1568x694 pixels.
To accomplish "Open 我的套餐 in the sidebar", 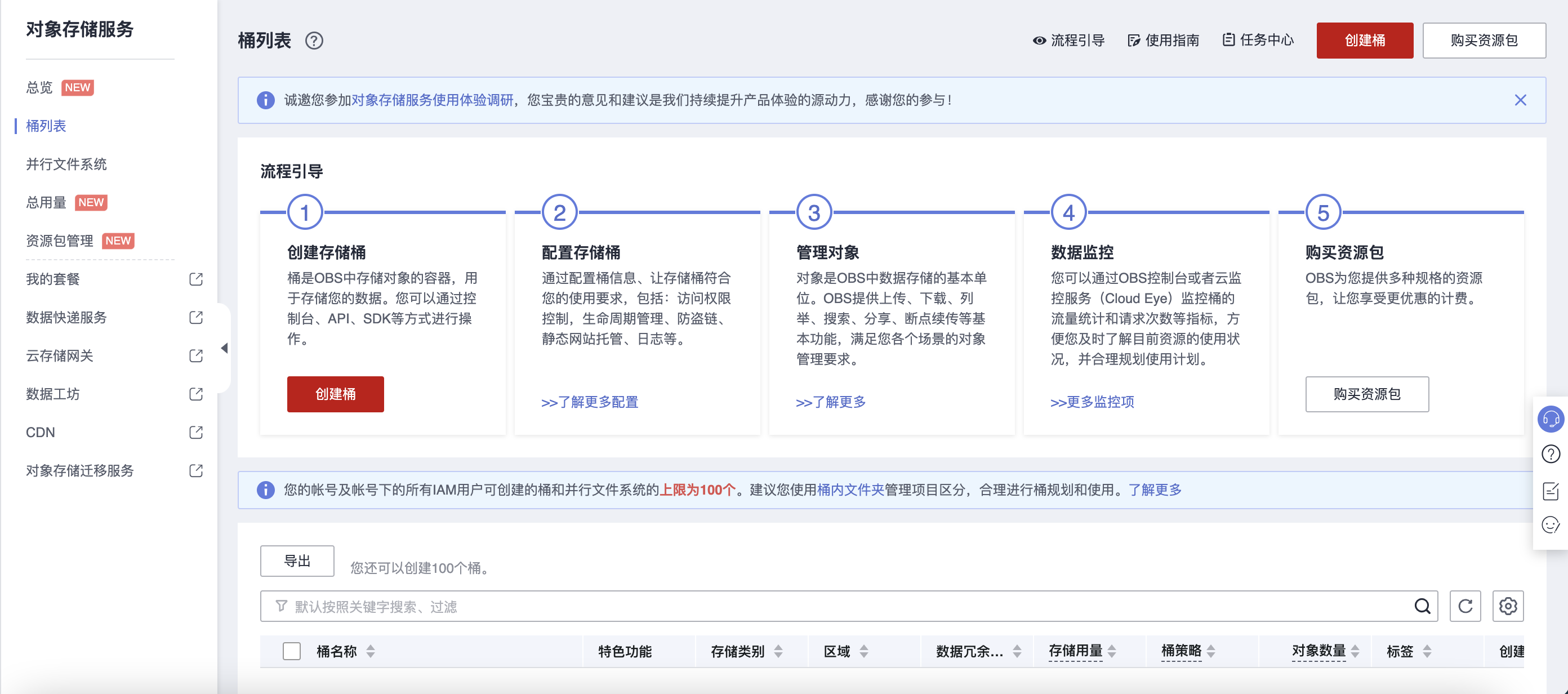I will [53, 279].
